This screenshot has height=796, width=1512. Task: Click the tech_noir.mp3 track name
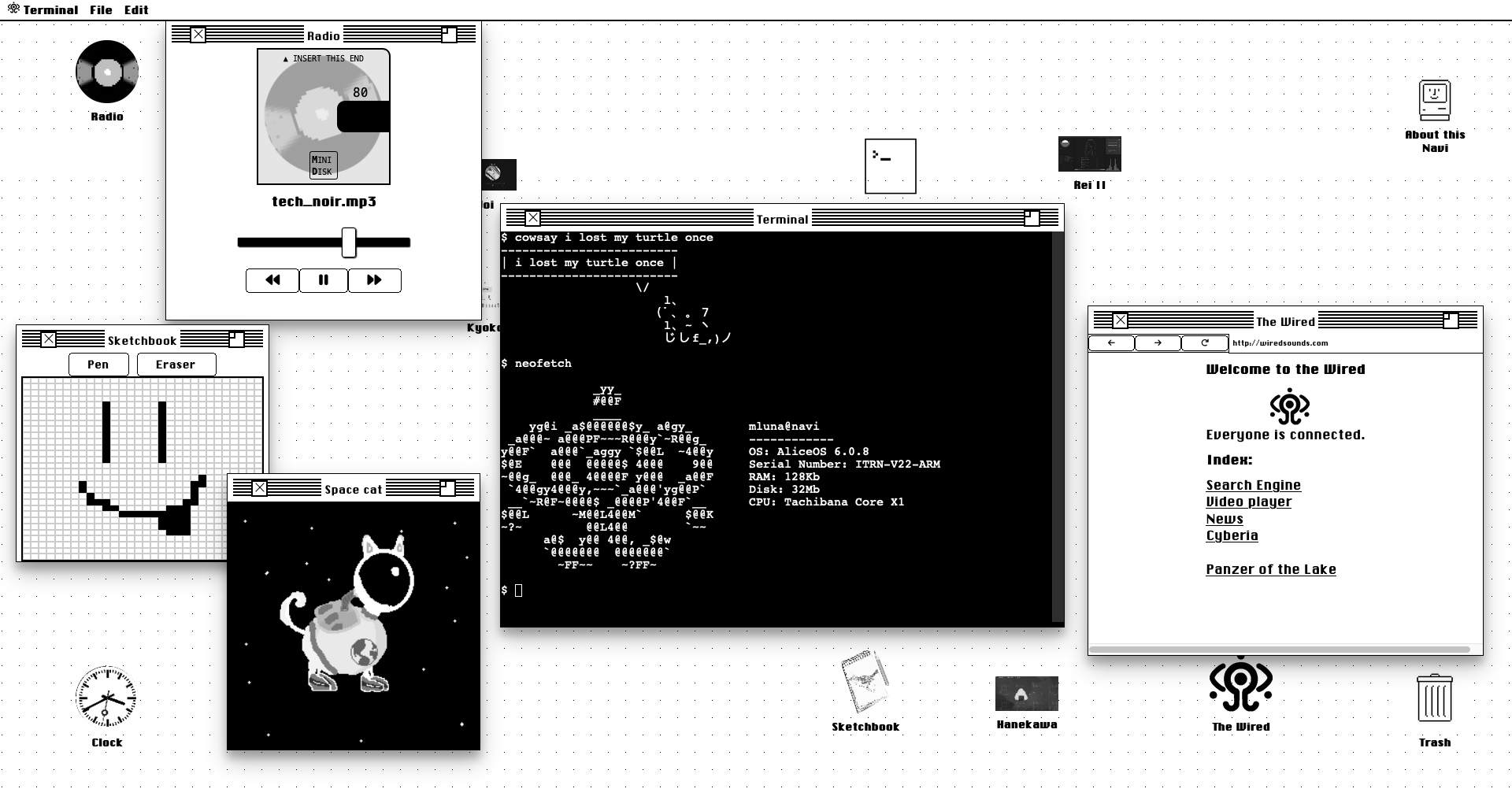[x=324, y=202]
